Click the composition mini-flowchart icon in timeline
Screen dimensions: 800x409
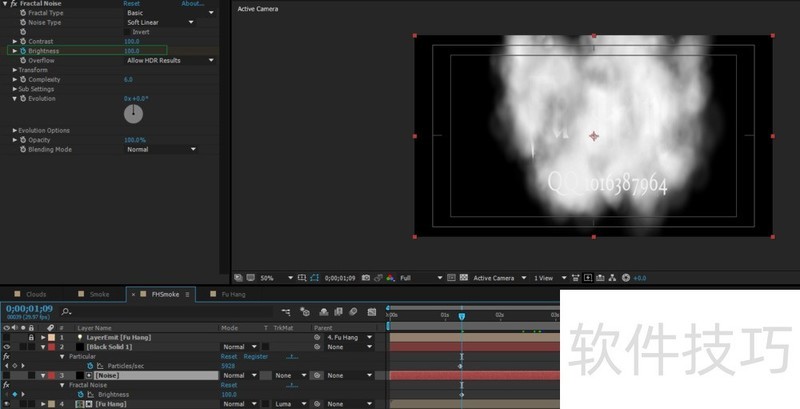click(x=287, y=312)
